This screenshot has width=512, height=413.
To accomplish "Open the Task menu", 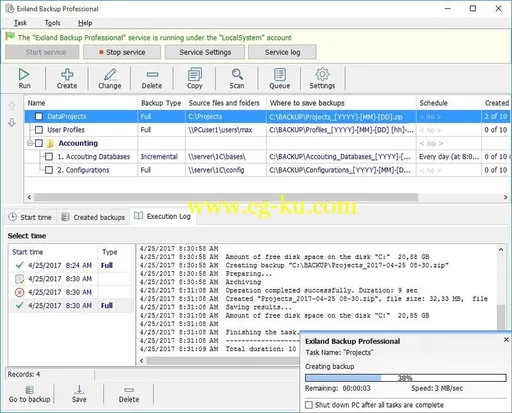I will click(x=20, y=23).
